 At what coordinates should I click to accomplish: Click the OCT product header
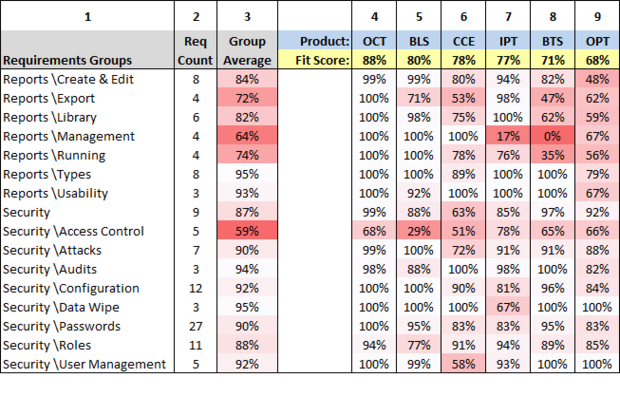(x=374, y=41)
